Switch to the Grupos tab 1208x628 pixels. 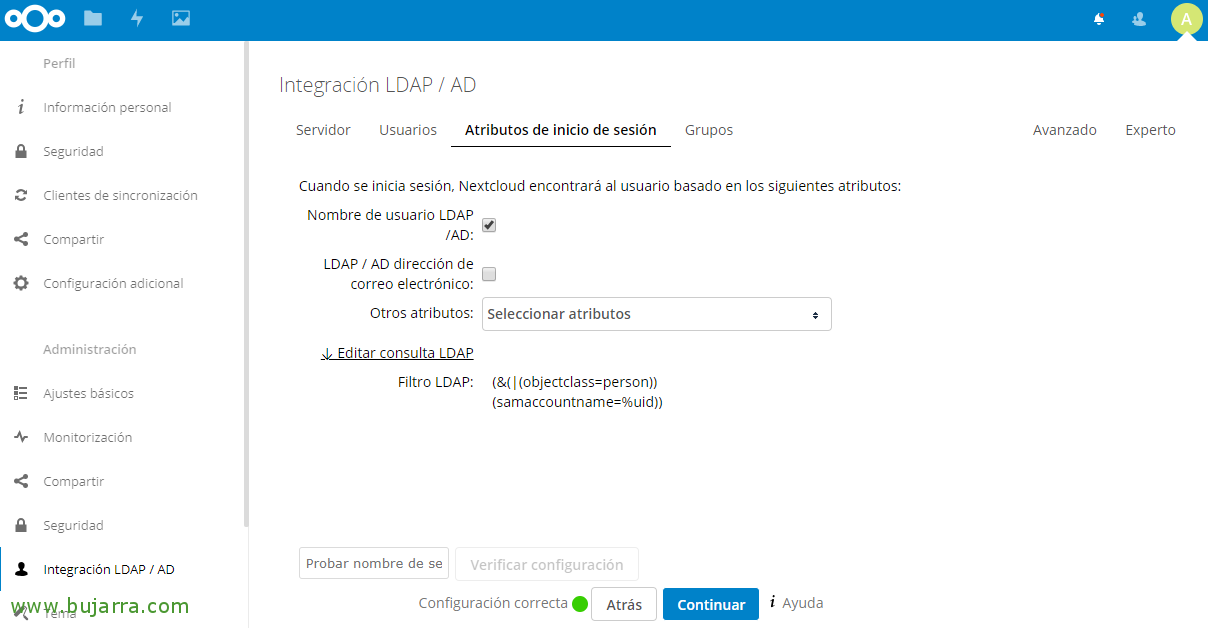click(709, 130)
